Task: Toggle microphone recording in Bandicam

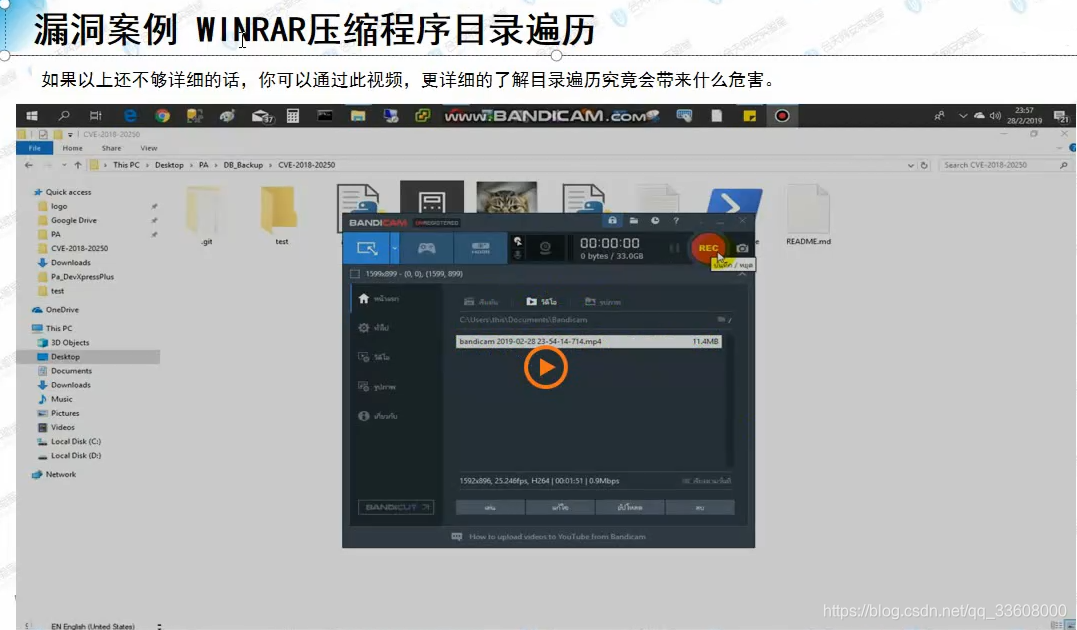Action: (519, 255)
